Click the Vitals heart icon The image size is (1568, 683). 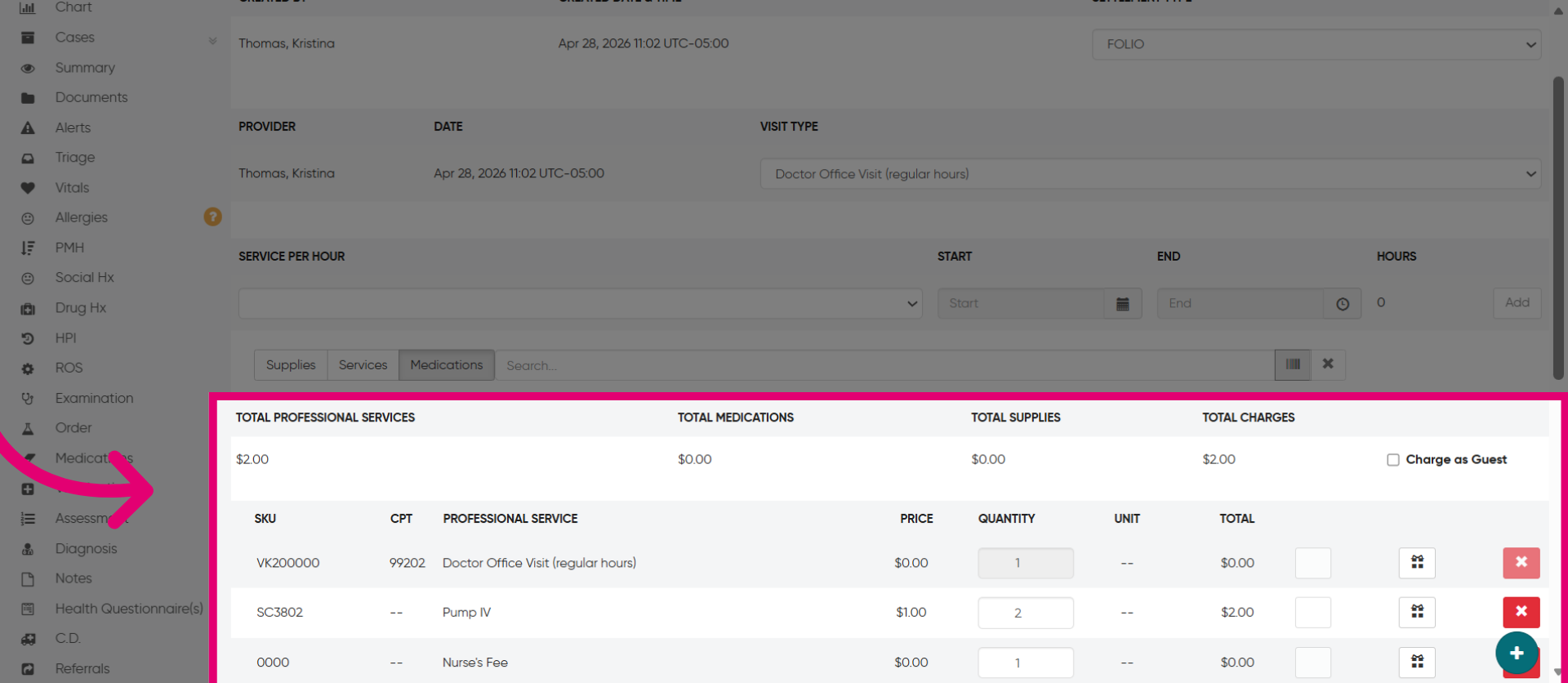click(28, 188)
